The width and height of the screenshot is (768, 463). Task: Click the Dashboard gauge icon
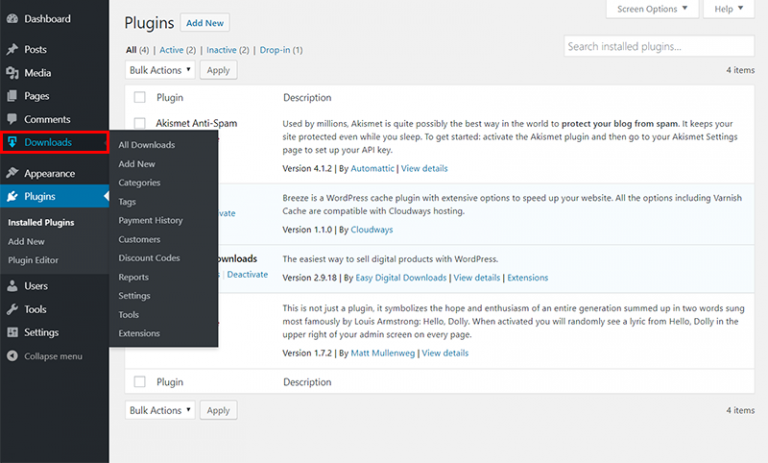click(12, 19)
